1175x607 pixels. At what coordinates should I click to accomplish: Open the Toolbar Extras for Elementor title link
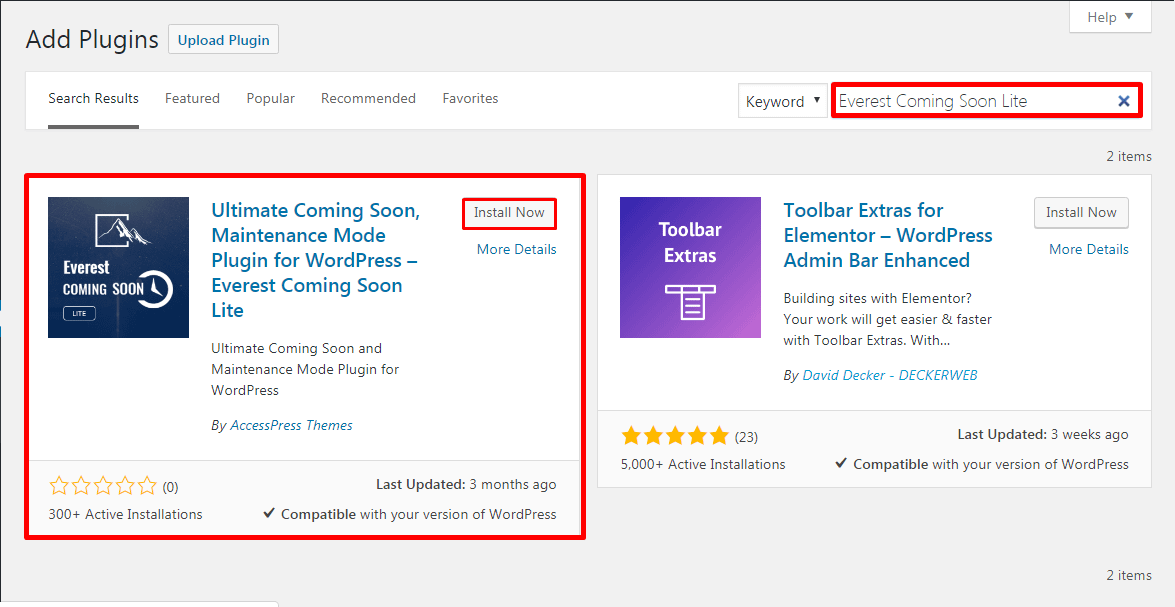point(888,235)
